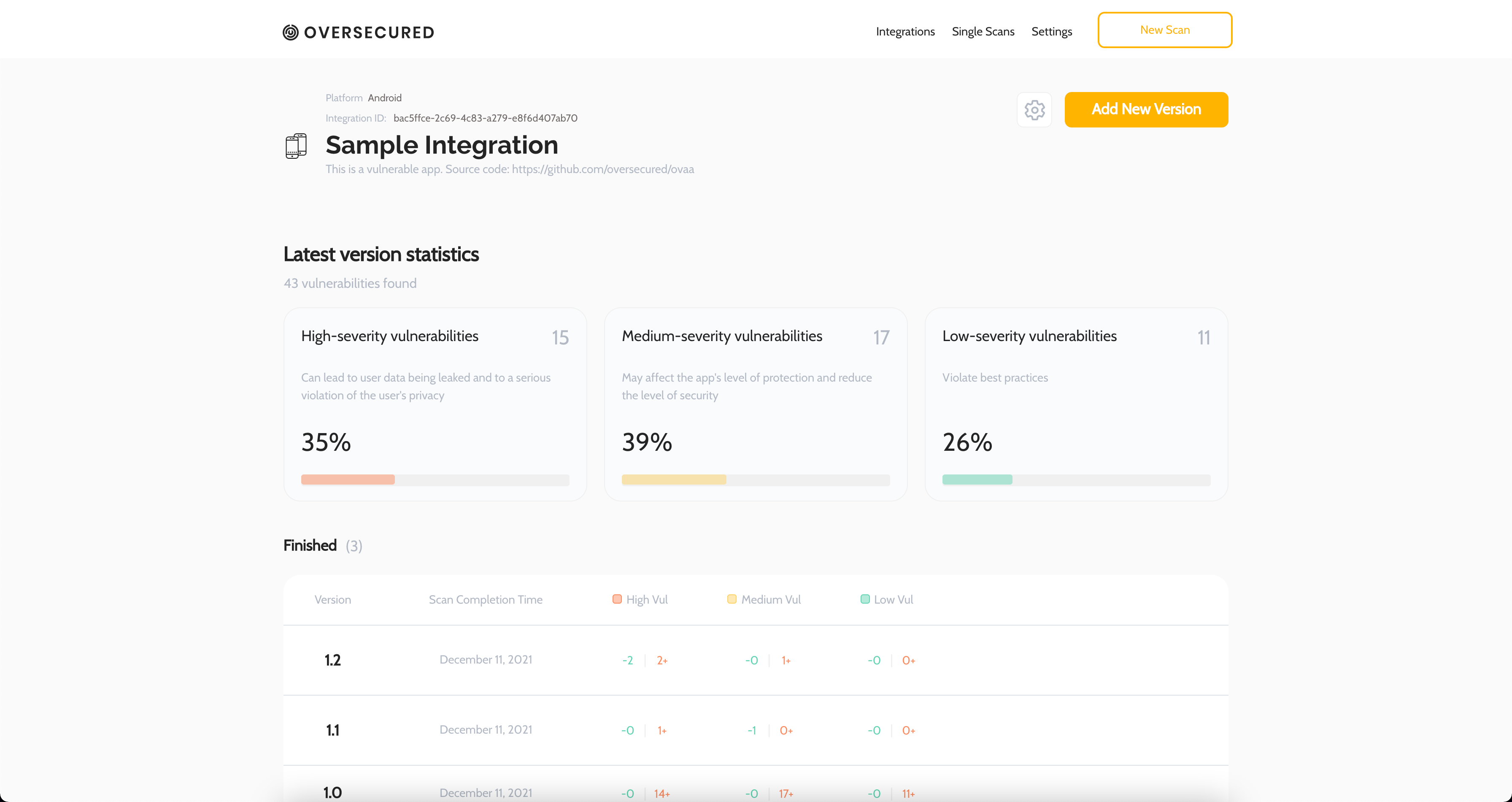Sort by Scan Completion Time column header
The image size is (1512, 802).
click(x=486, y=599)
